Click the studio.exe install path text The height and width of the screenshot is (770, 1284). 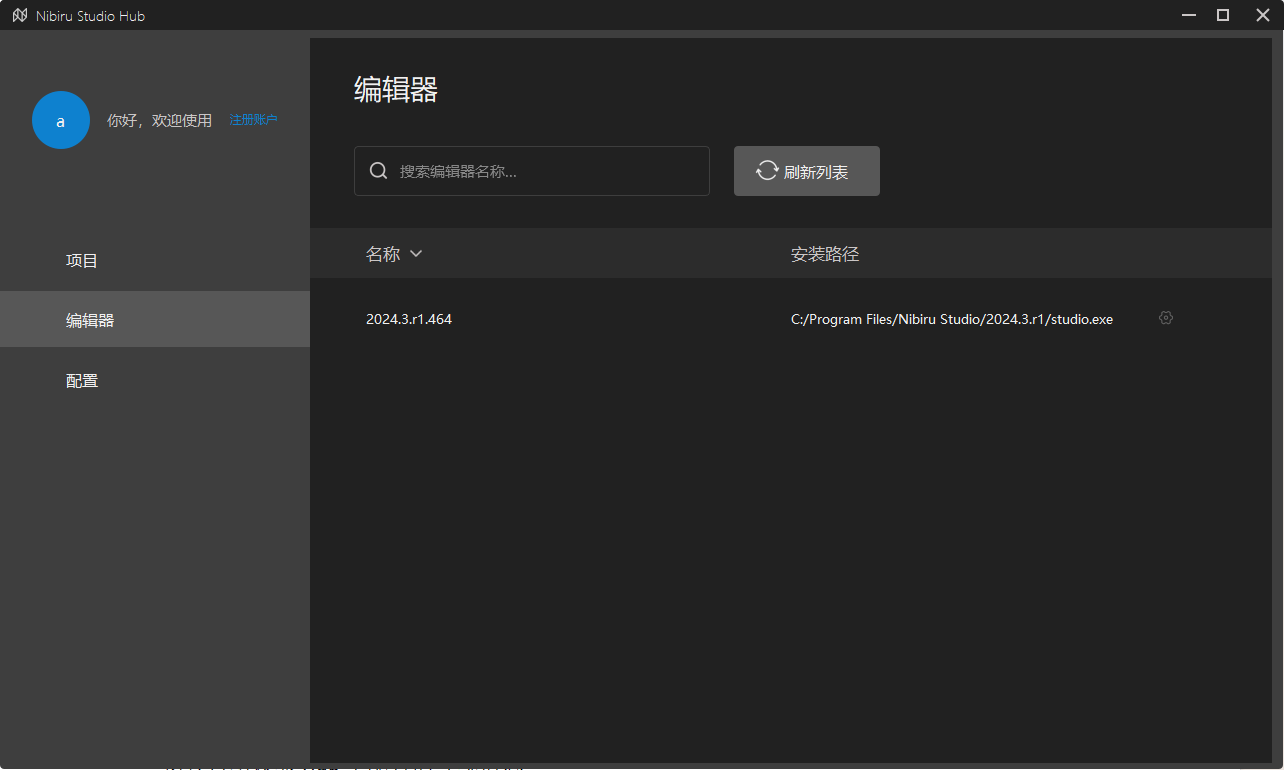pos(951,320)
